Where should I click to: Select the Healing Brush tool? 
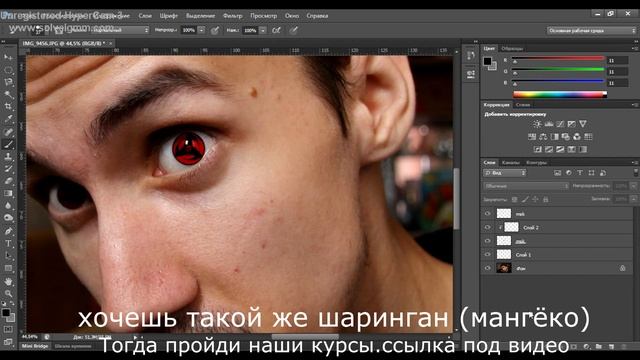(8, 132)
